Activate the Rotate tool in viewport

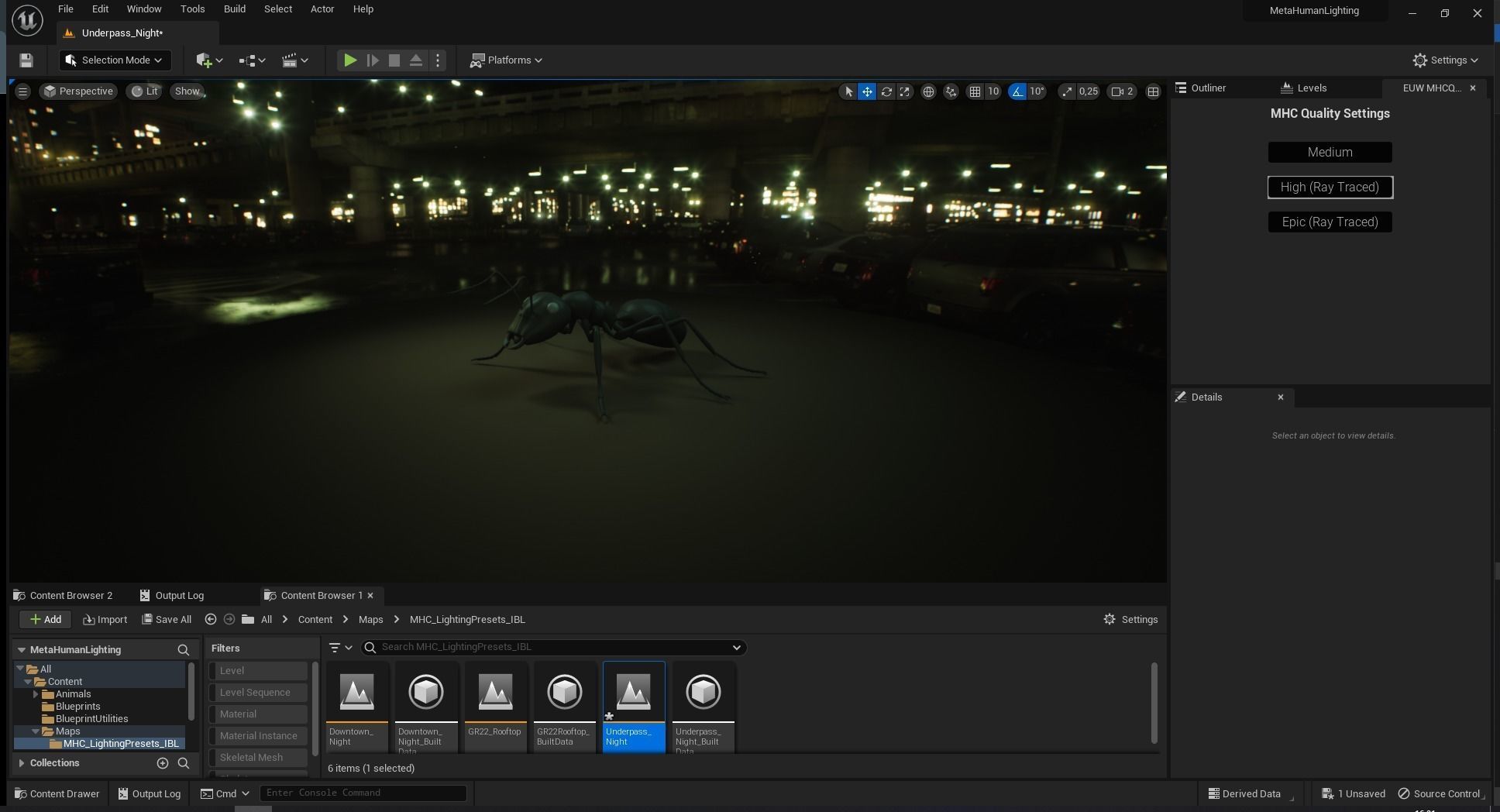(x=886, y=91)
